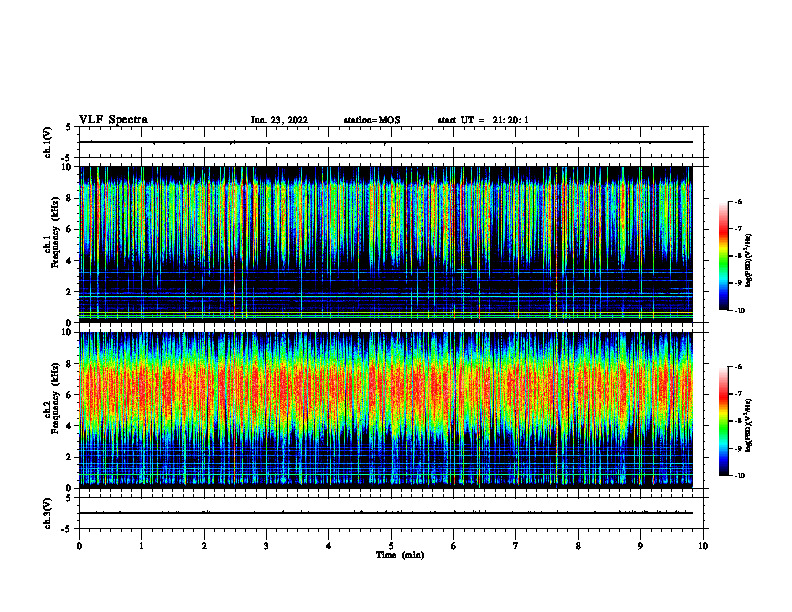Click the "2" kHz tick of ch.2 panel
Screen dimensions: 792x612
coord(70,457)
